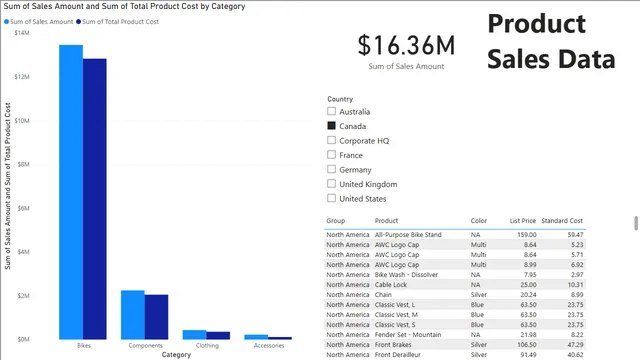Check the France country checkbox
This screenshot has height=360, width=640.
331,155
